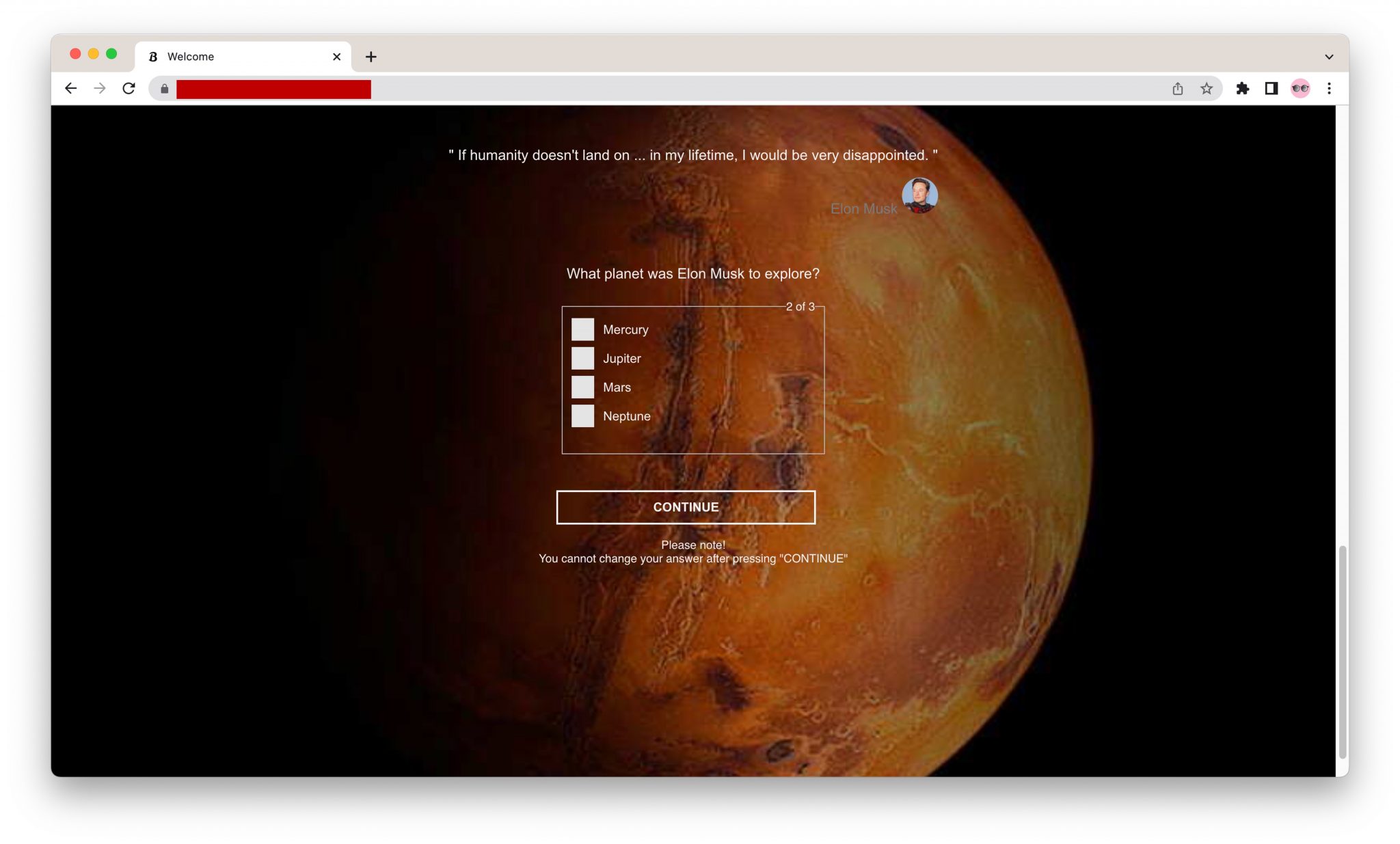The height and width of the screenshot is (844, 1400).
Task: Expand the tab search chevron
Action: (x=1329, y=57)
